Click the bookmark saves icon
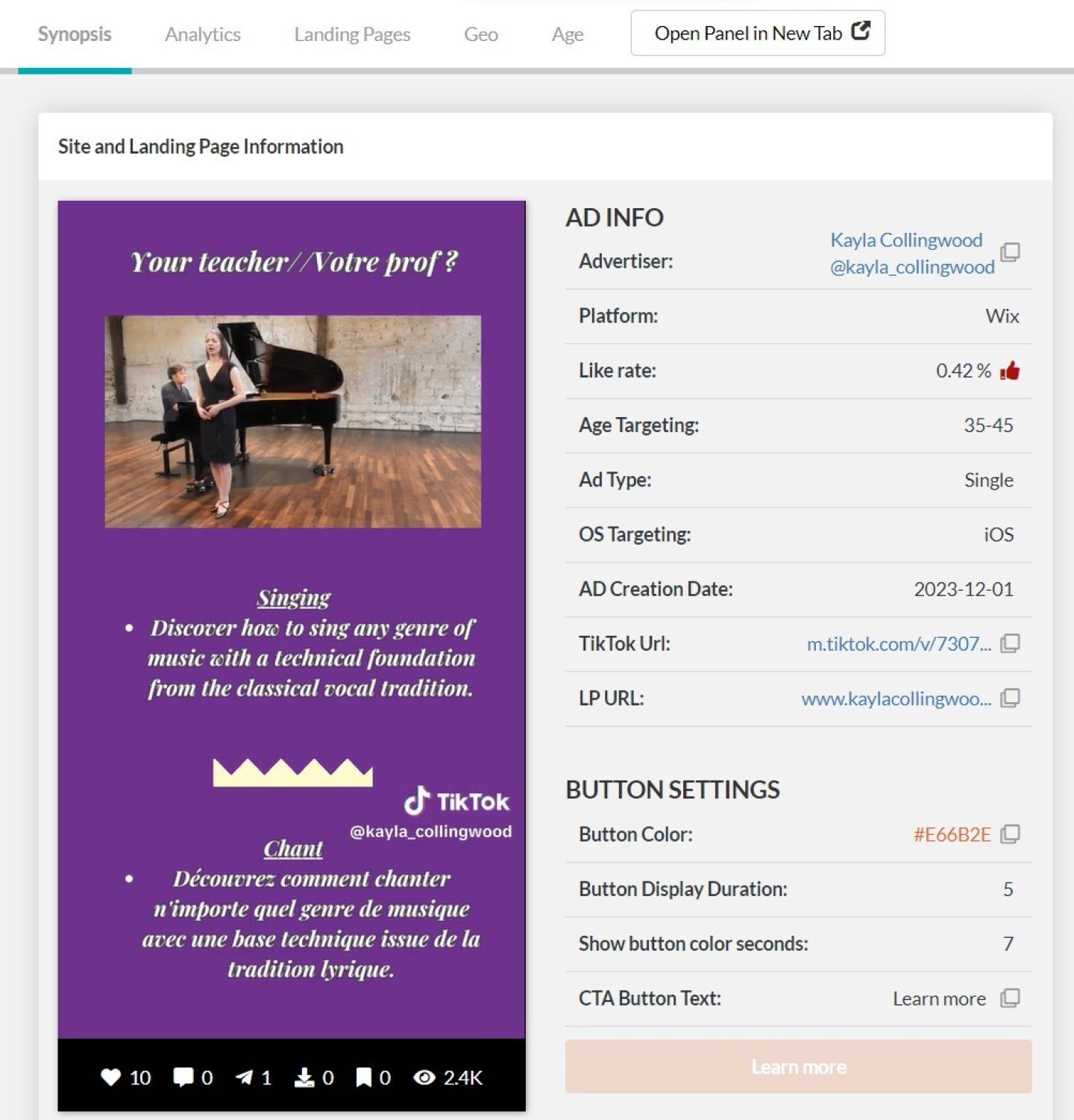 tap(363, 1077)
